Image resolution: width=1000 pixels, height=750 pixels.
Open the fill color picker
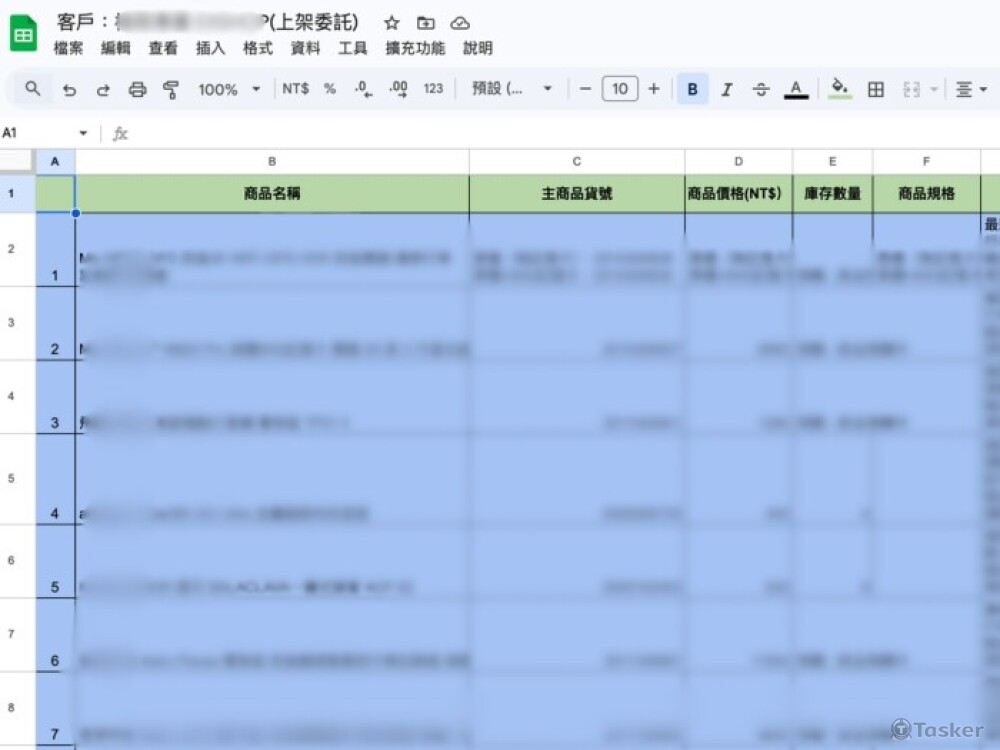(x=840, y=89)
